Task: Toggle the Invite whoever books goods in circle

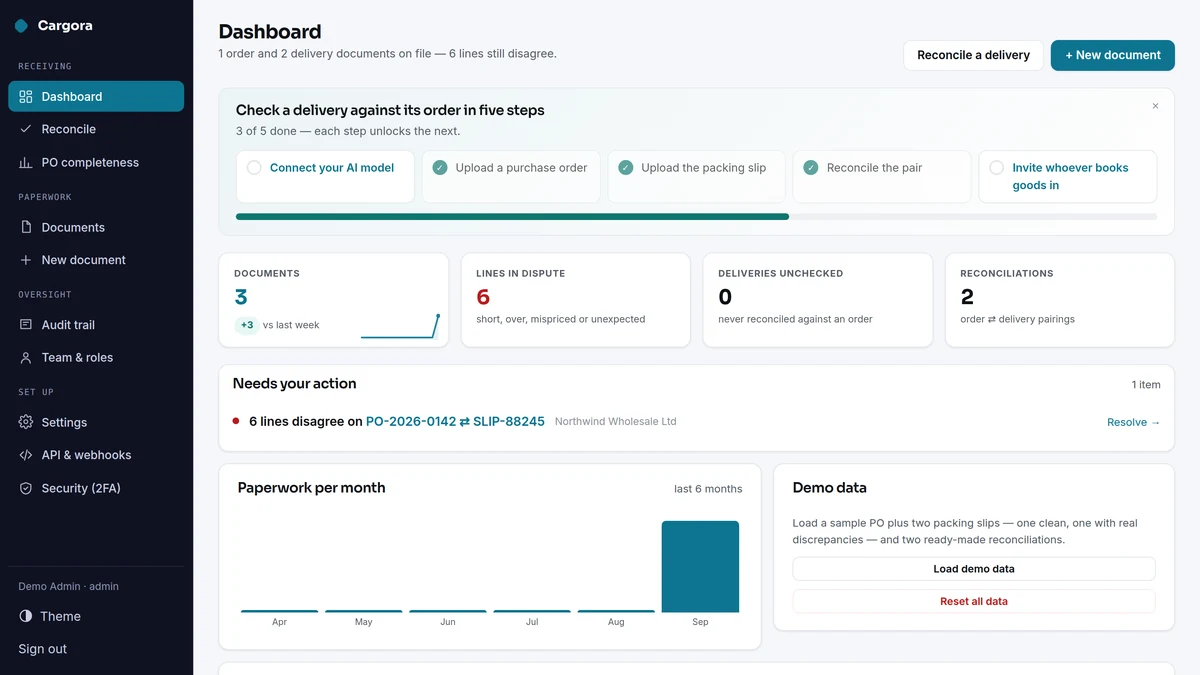Action: (997, 168)
